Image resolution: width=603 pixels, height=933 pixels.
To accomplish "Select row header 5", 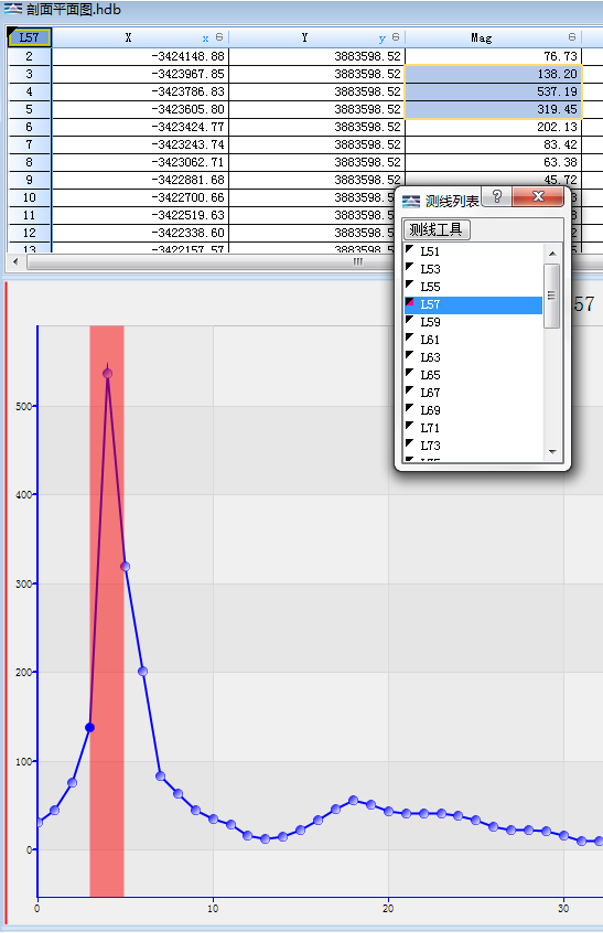I will pyautogui.click(x=29, y=109).
